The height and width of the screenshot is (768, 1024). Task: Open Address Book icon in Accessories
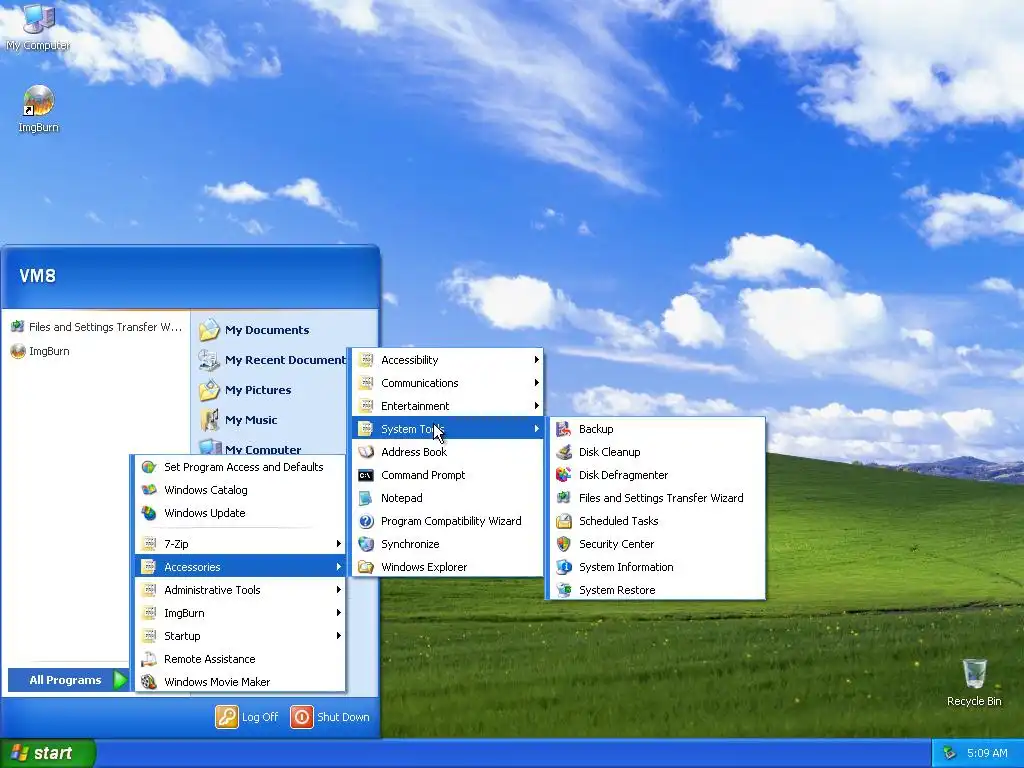point(366,452)
